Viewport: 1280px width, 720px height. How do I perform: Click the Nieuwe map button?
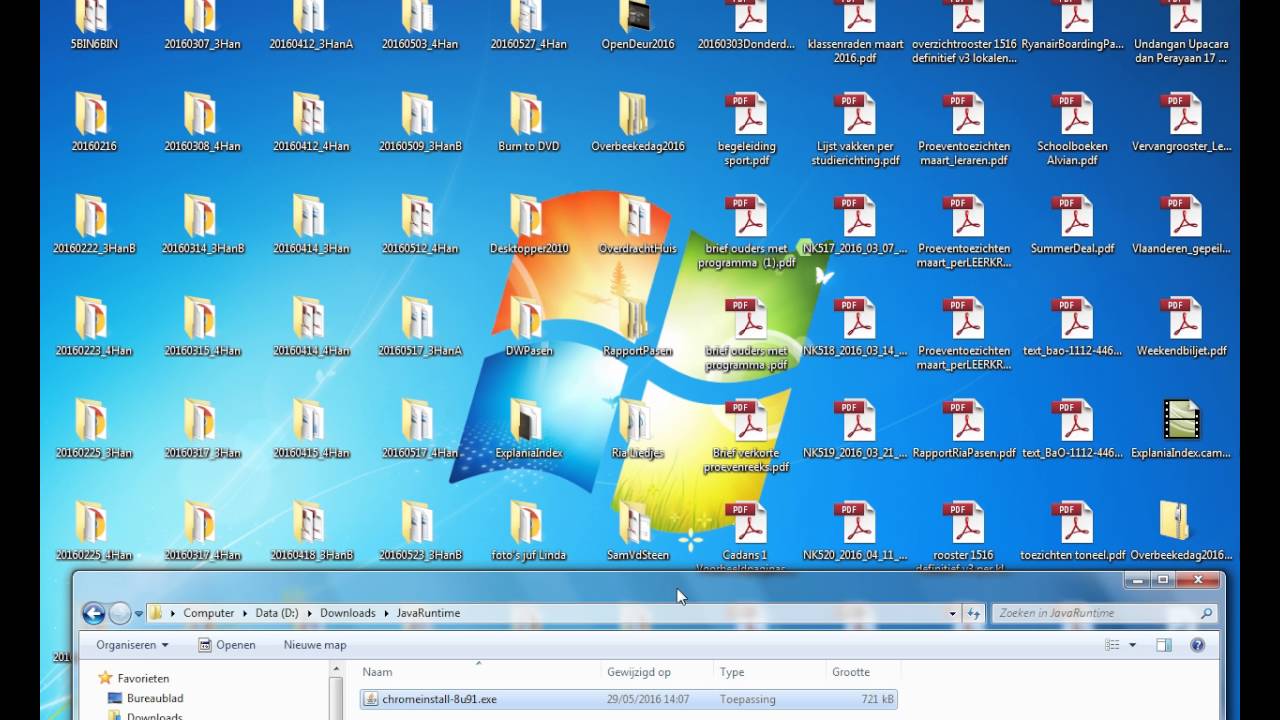pyautogui.click(x=315, y=645)
